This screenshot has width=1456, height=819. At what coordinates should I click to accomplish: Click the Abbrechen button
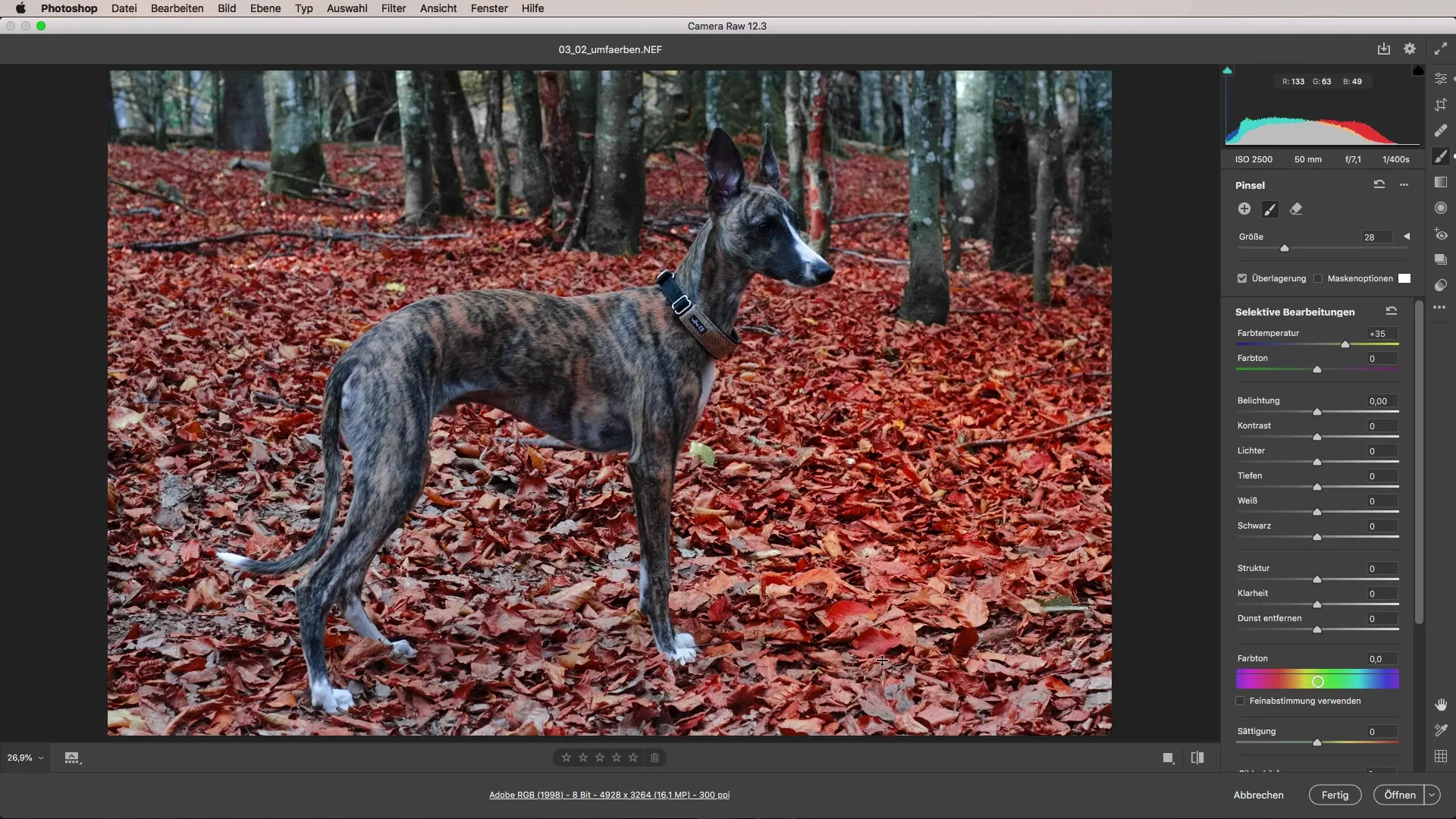tap(1259, 795)
